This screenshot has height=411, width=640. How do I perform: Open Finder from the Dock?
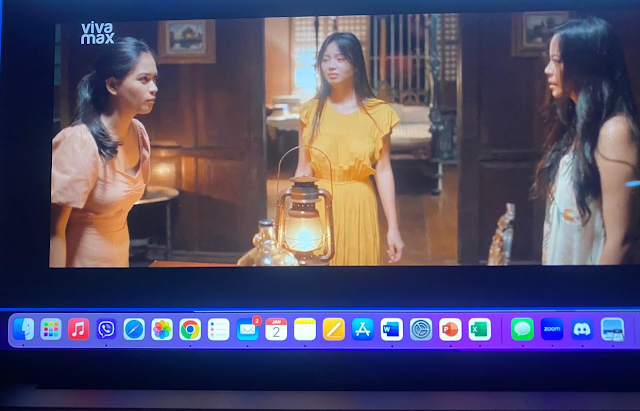[23, 329]
